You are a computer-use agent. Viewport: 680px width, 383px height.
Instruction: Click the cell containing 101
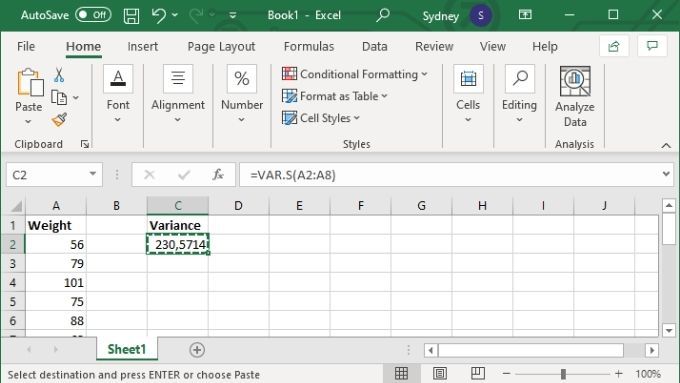point(56,283)
